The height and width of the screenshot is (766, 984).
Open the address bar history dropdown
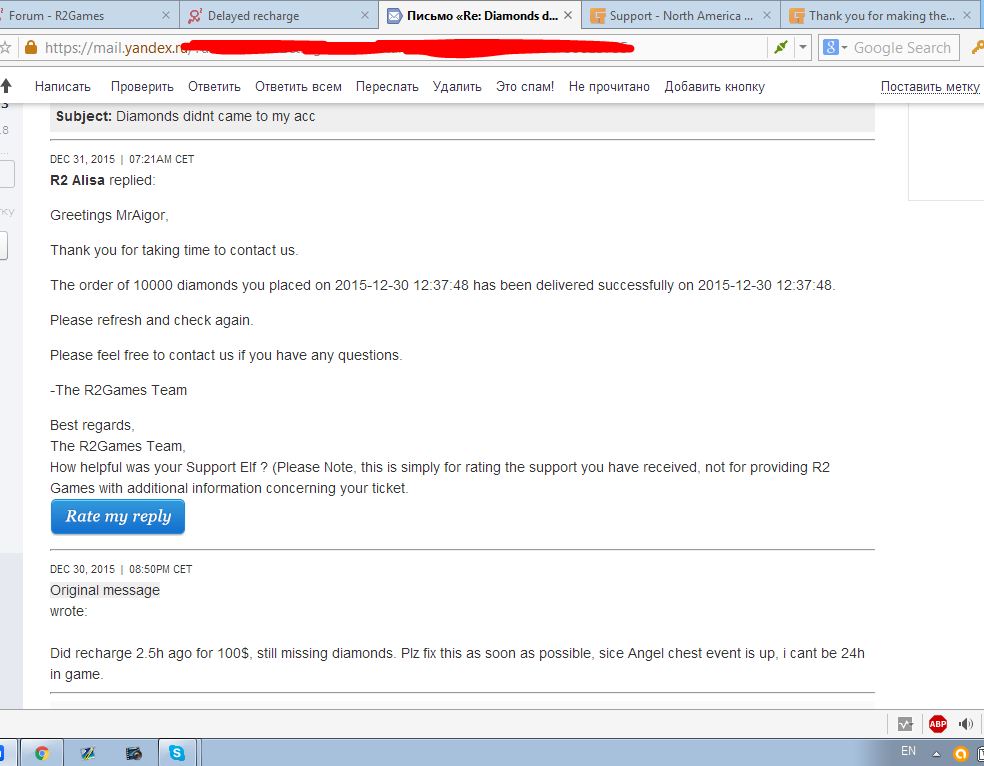803,48
